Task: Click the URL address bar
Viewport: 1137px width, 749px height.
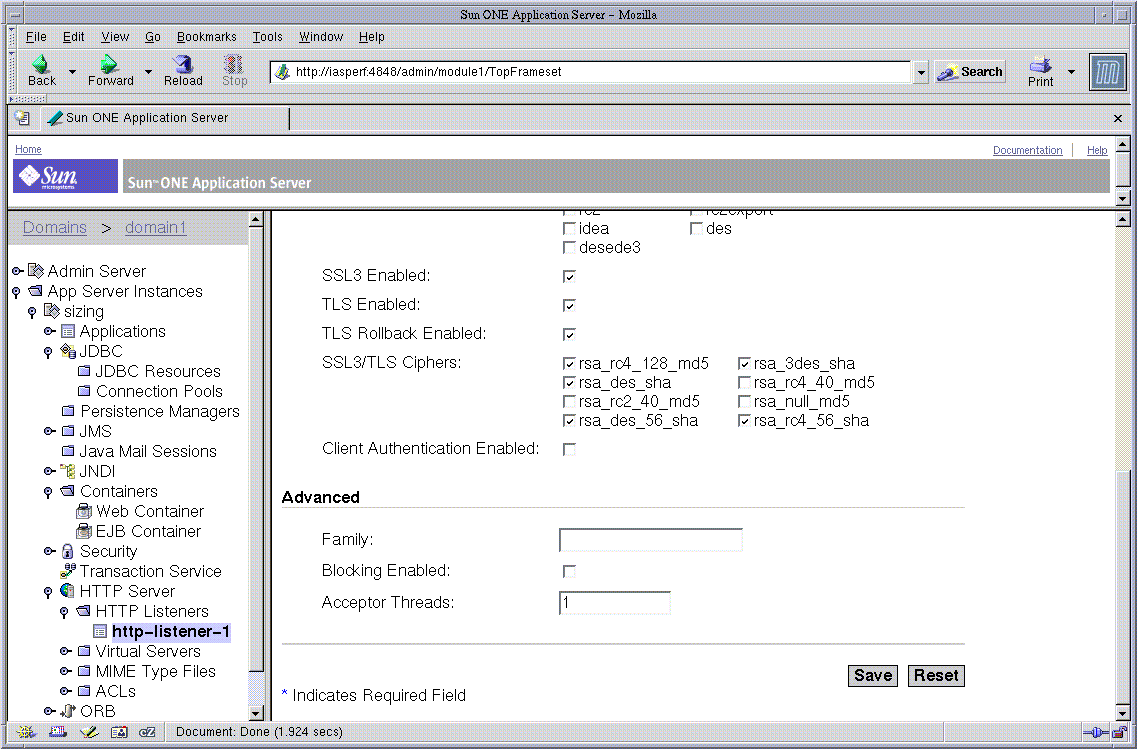Action: pyautogui.click(x=591, y=72)
